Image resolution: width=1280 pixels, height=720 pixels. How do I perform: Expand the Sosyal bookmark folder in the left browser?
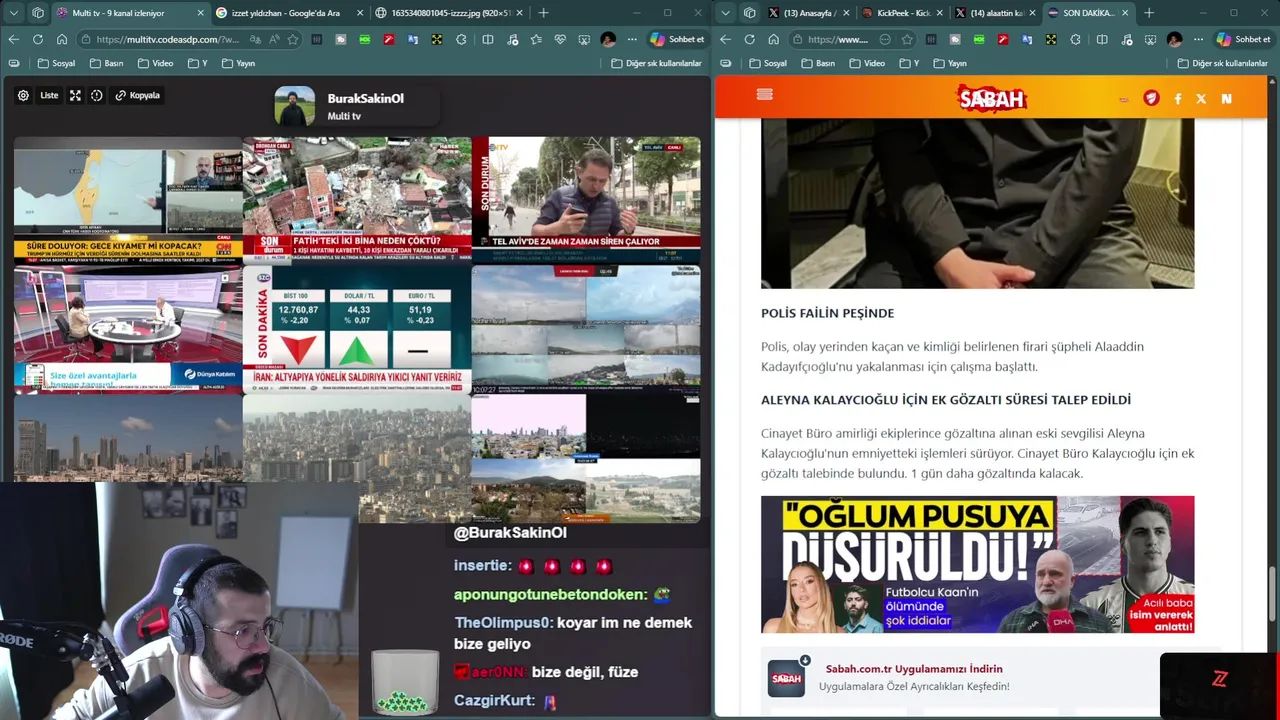coord(57,63)
